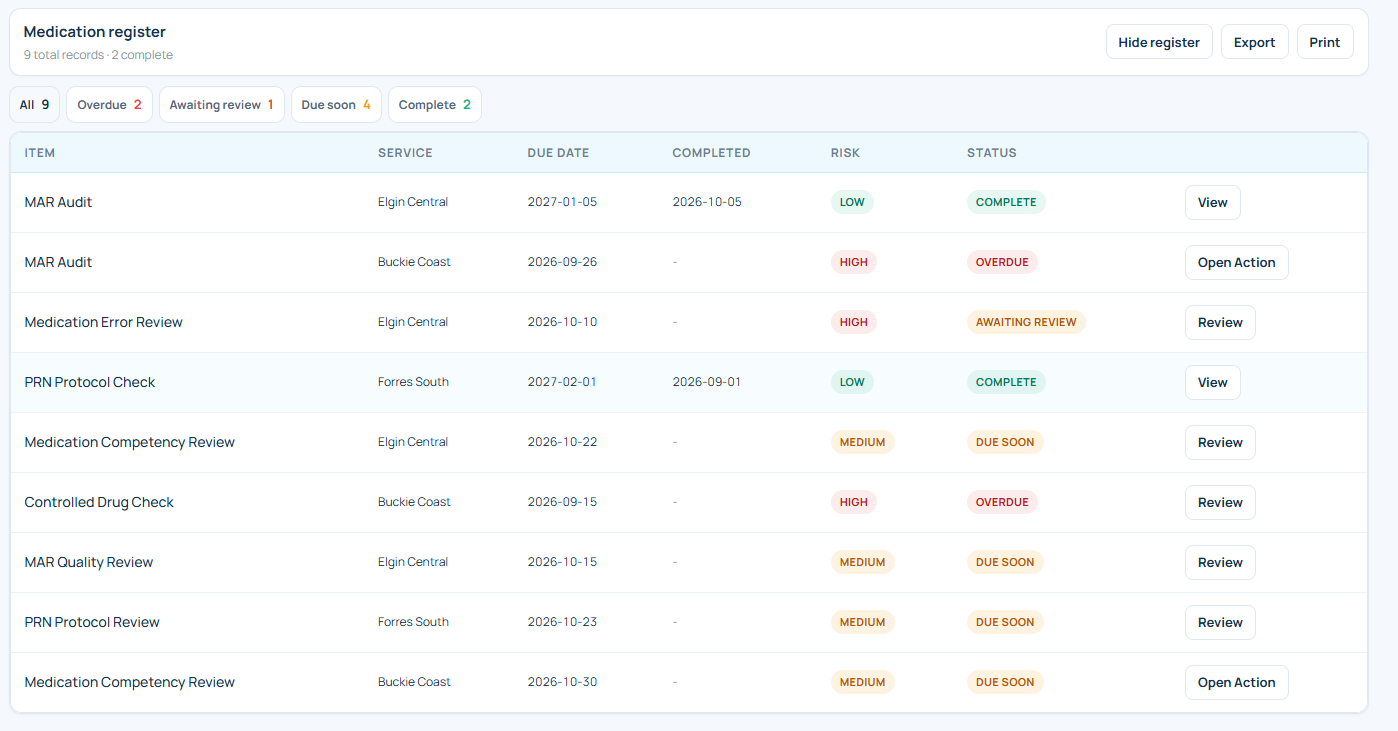Screen dimensions: 1398x731
Task: Click the 'Forres South' service in PRN Protocol Review row
Action: [413, 622]
